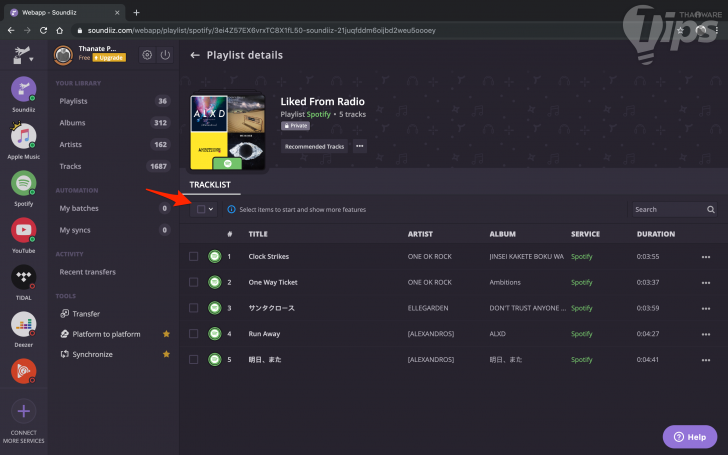Click Spotify service link on Clock Strikes row
The image size is (728, 455).
[x=581, y=256]
